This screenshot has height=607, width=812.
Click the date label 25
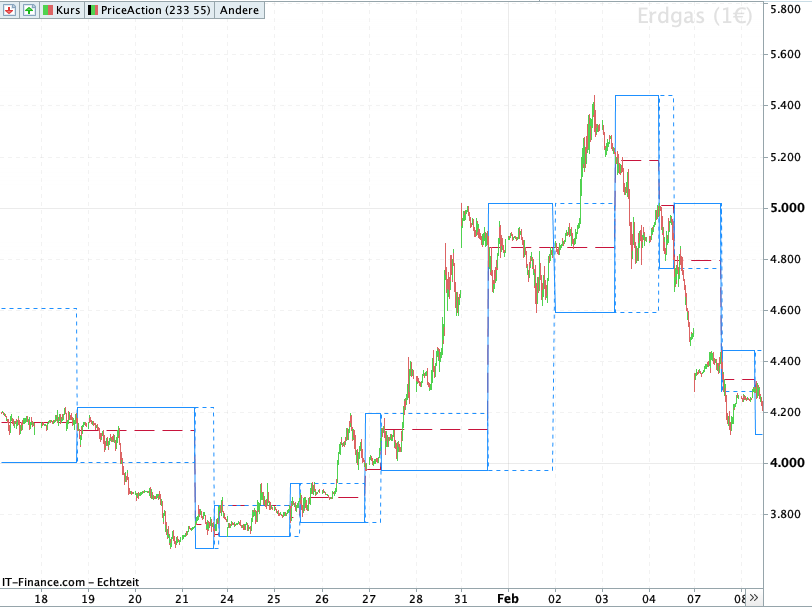274,599
